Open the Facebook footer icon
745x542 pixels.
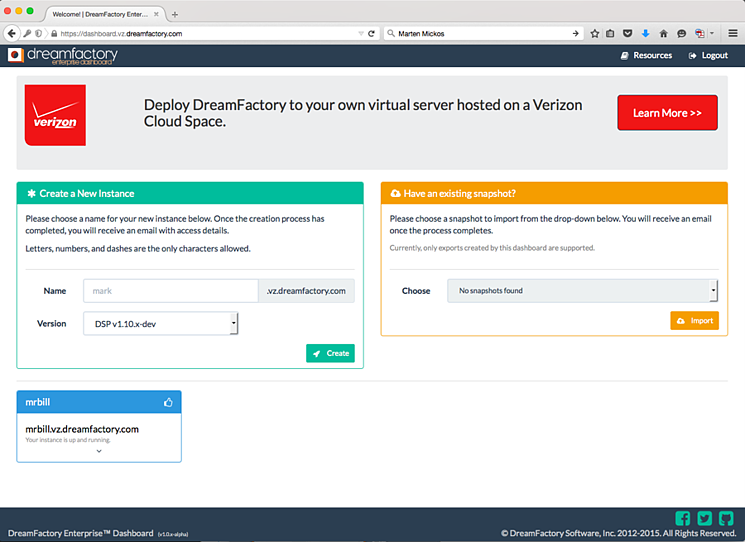click(x=683, y=518)
